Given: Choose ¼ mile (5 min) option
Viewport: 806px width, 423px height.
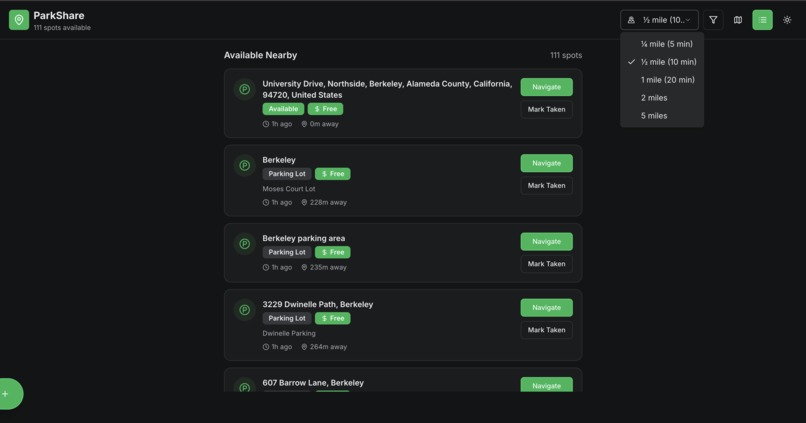Looking at the screenshot, I should (x=662, y=44).
